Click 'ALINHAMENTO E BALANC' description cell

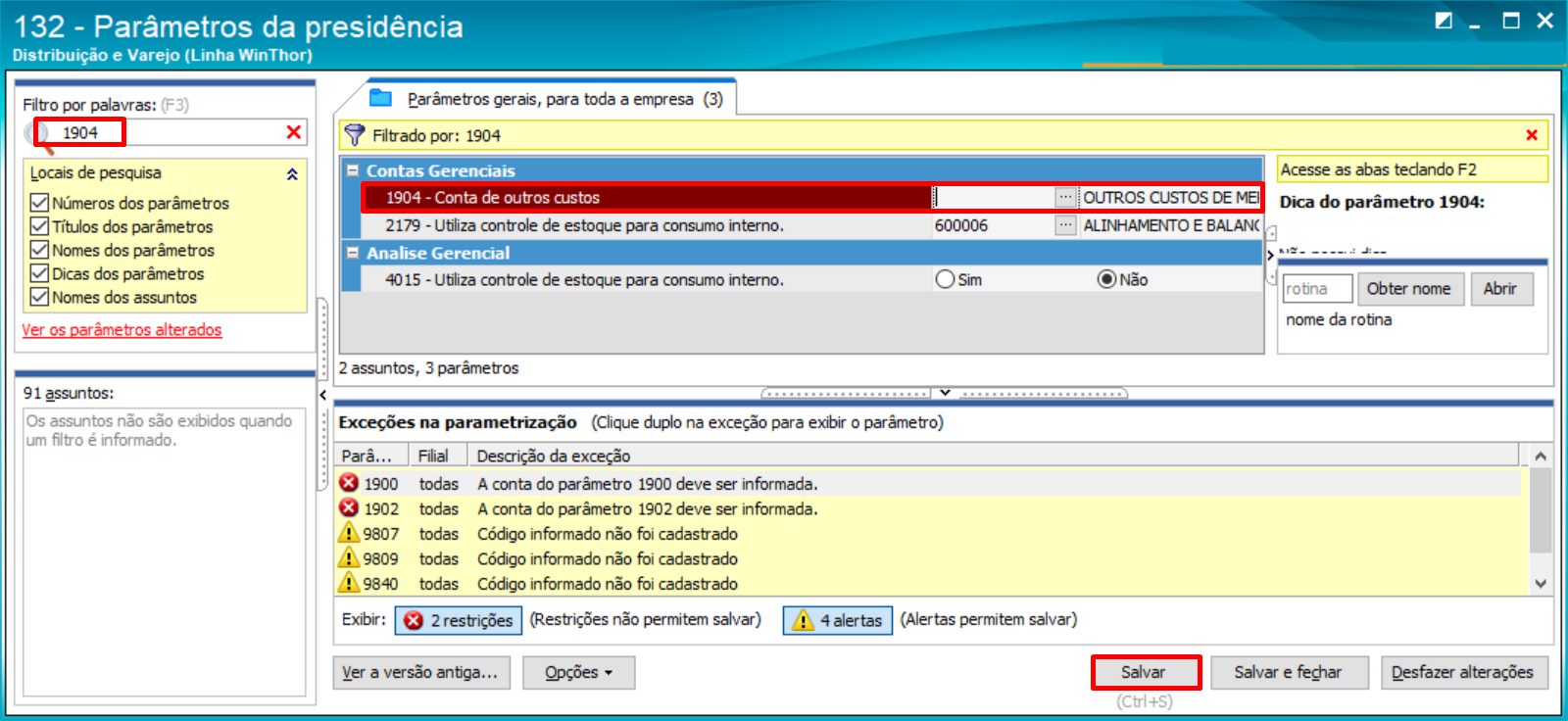(1170, 225)
